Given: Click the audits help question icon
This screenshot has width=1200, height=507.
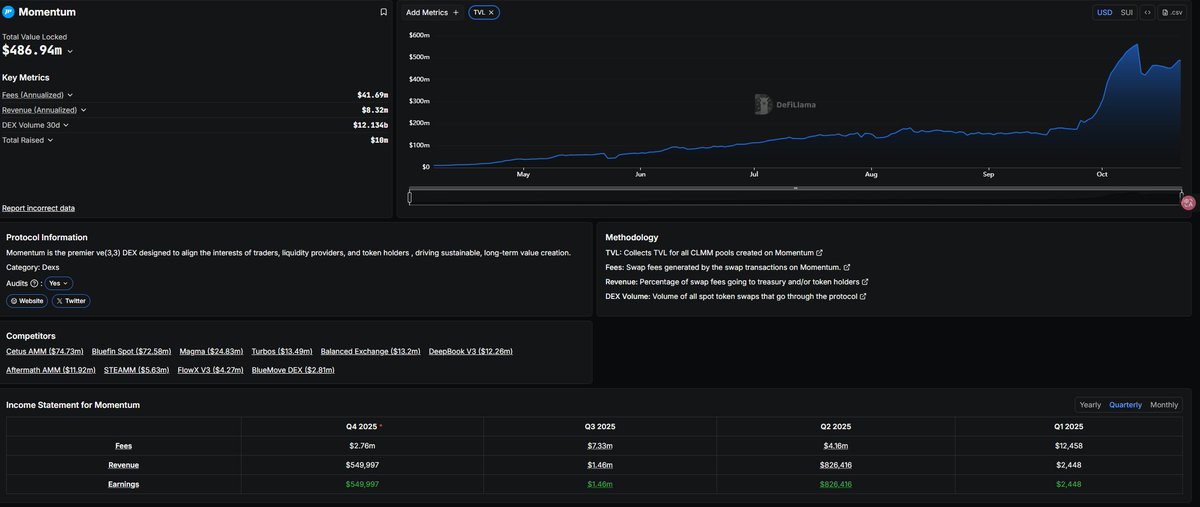Looking at the screenshot, I should click(34, 283).
